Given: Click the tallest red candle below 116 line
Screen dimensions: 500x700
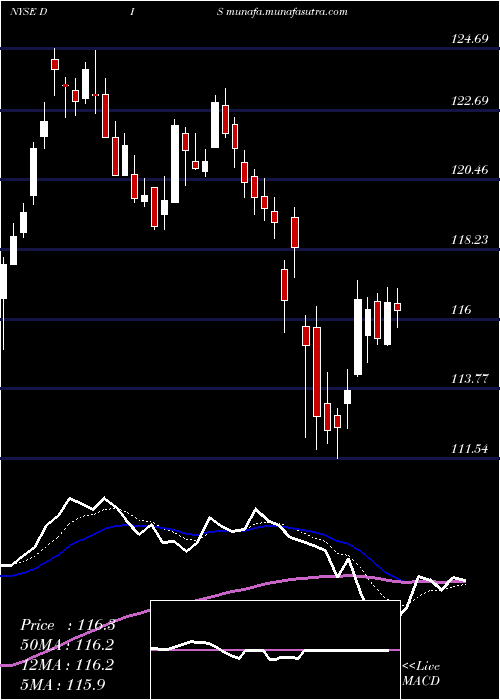Looking at the screenshot, I should pos(317,372).
